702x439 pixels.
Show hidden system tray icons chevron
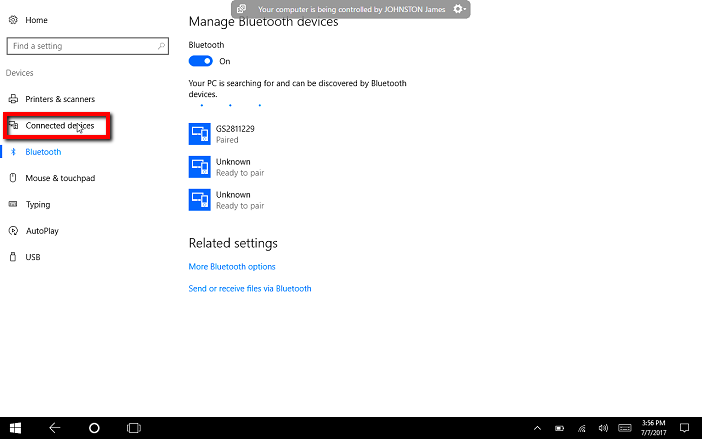pyautogui.click(x=538, y=427)
